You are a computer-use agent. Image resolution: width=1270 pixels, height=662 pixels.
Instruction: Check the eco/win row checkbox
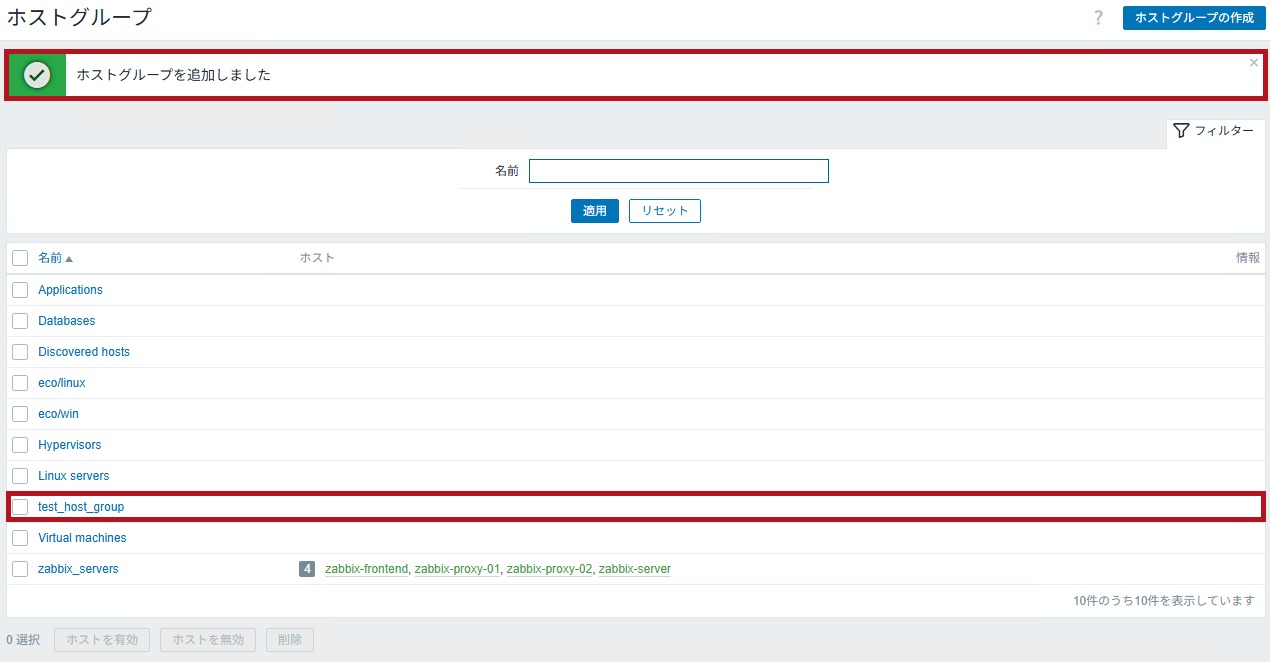point(20,414)
